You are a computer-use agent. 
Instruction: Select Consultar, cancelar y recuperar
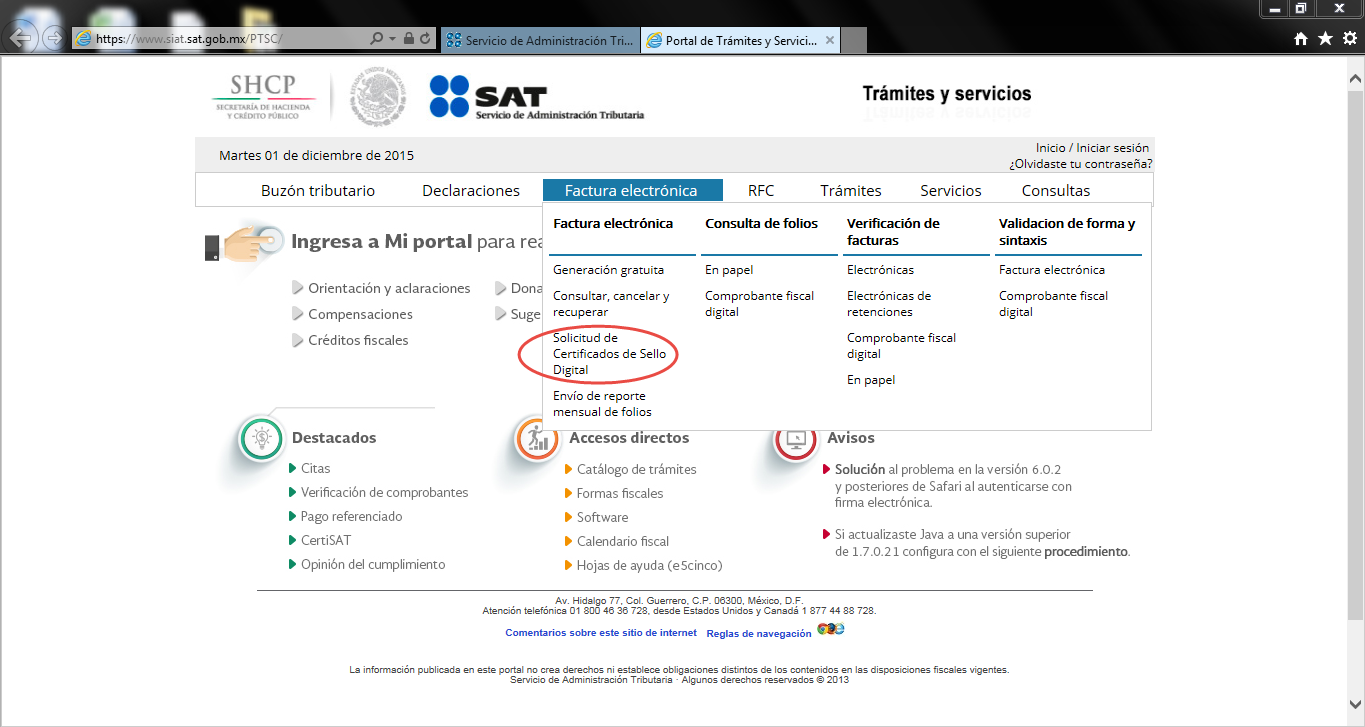[x=611, y=304]
